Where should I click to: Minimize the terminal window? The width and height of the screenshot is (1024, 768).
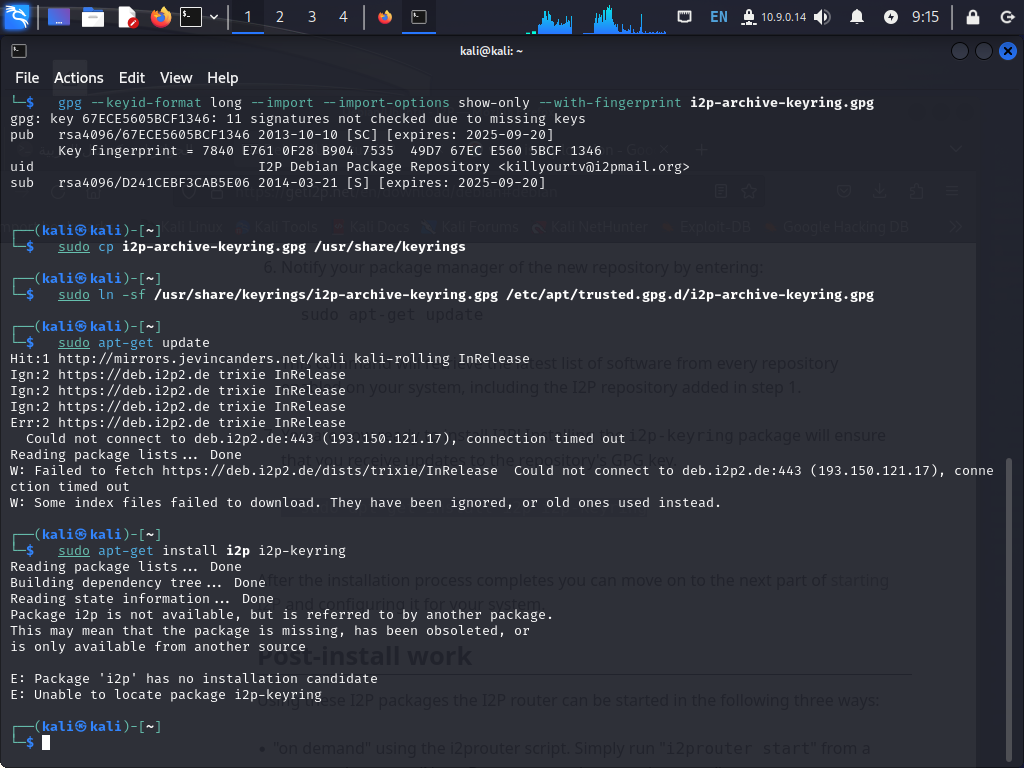pos(960,51)
